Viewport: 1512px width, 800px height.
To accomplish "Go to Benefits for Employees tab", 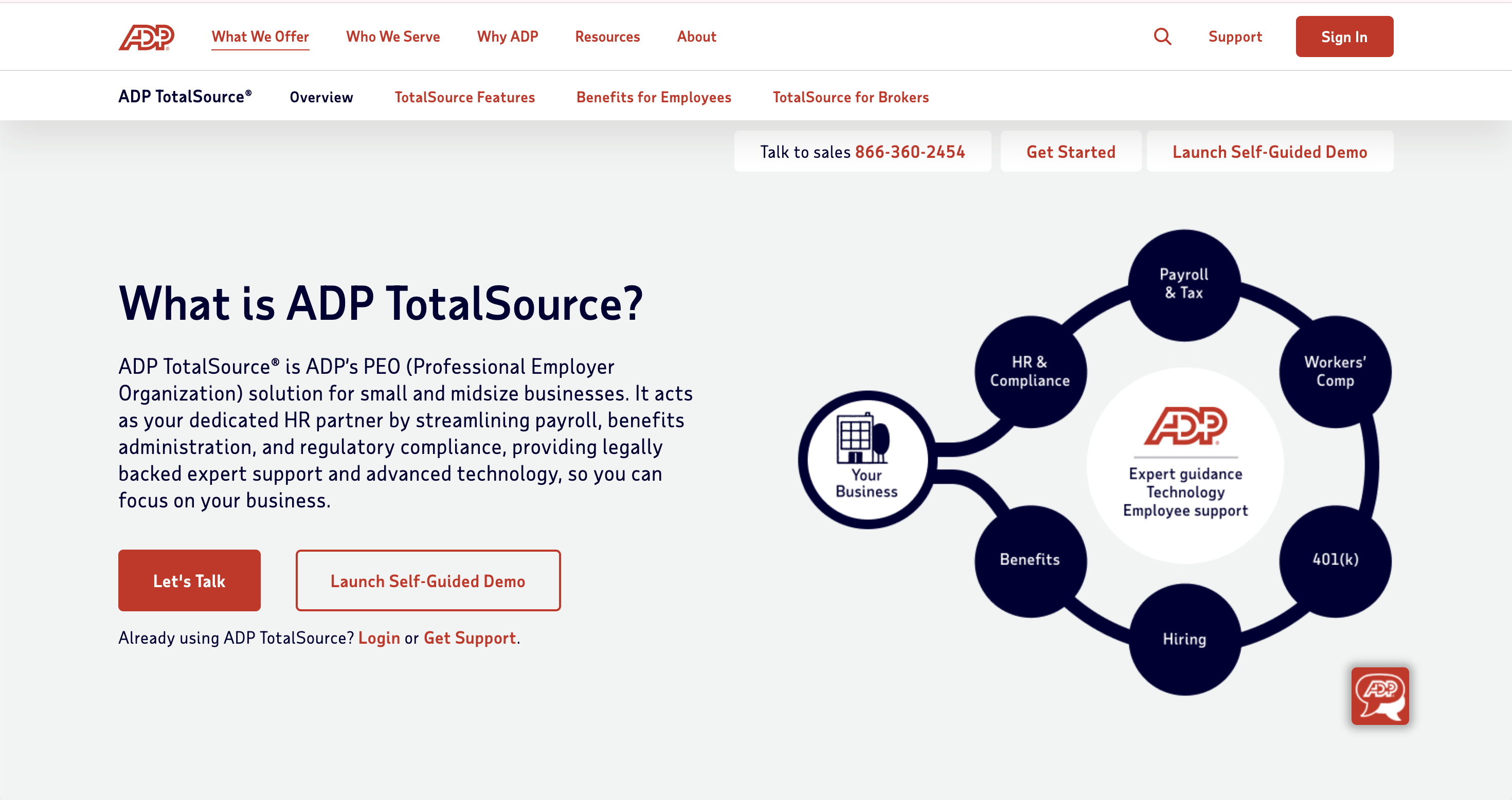I will pyautogui.click(x=653, y=98).
